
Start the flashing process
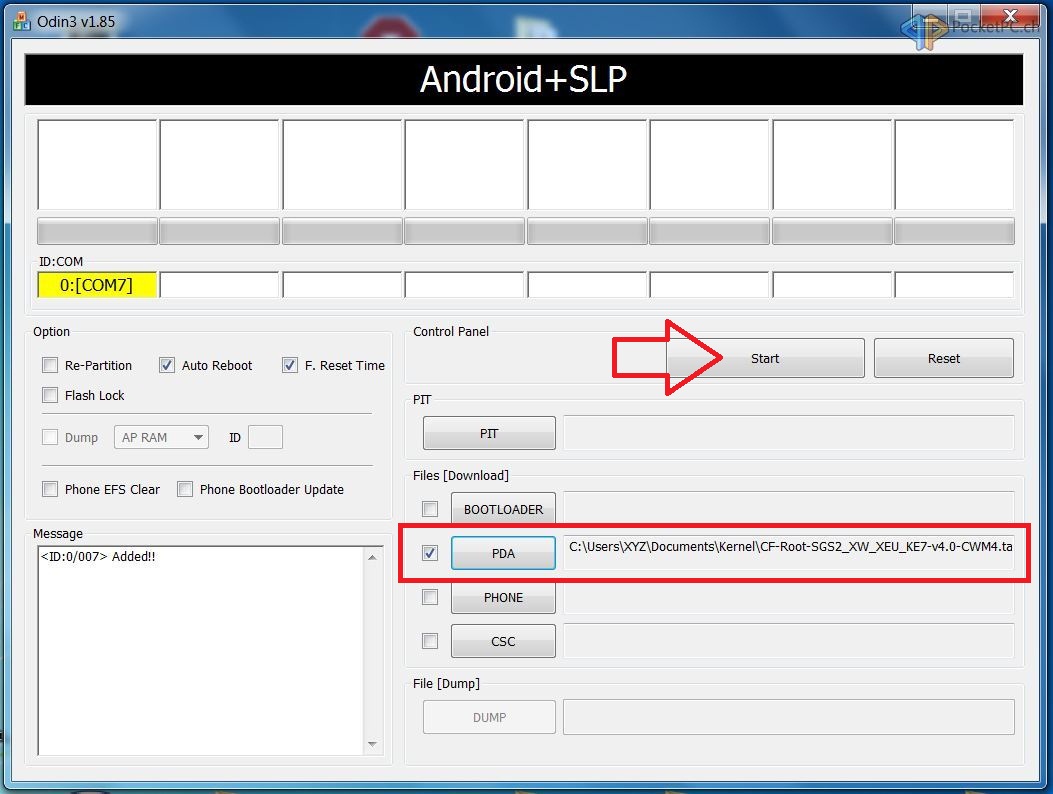pos(765,358)
